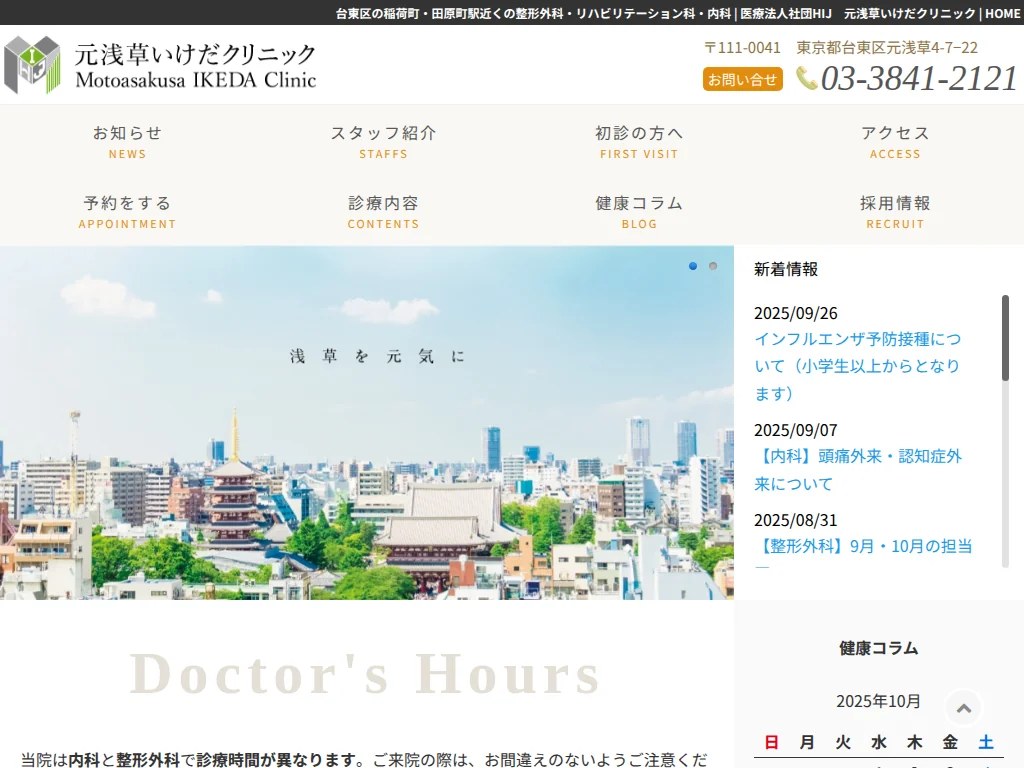The width and height of the screenshot is (1024, 768).
Task: Go to 予約をする APPOINTMENT page
Action: click(127, 212)
